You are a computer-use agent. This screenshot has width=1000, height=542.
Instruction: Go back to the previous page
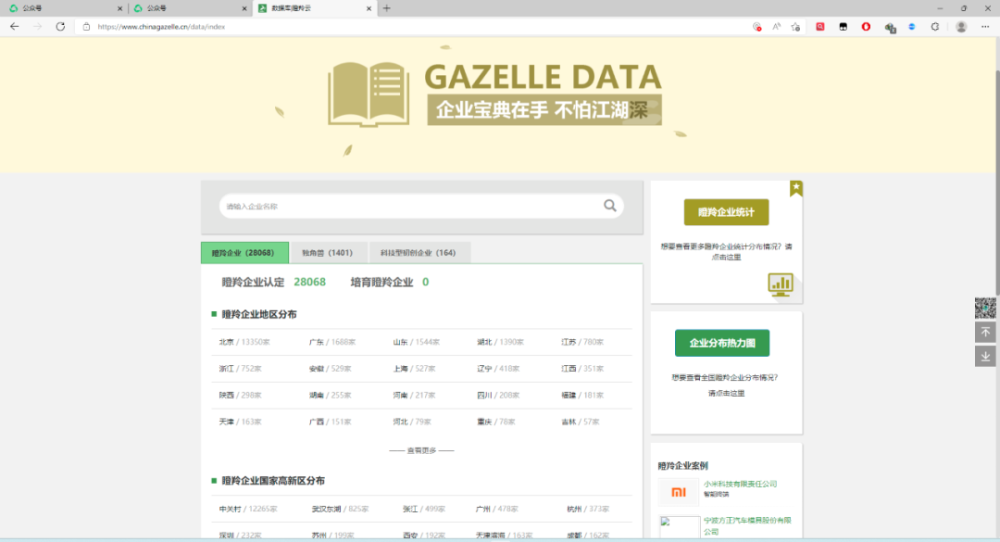pyautogui.click(x=14, y=27)
